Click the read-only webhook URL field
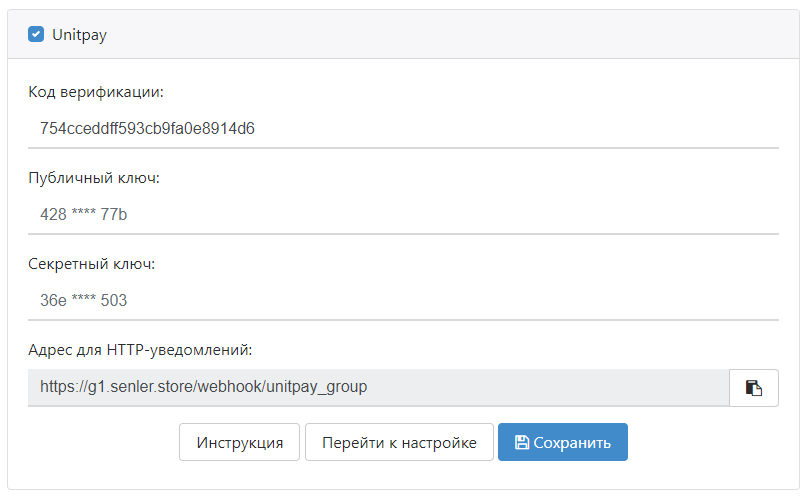811x499 pixels. [378, 387]
